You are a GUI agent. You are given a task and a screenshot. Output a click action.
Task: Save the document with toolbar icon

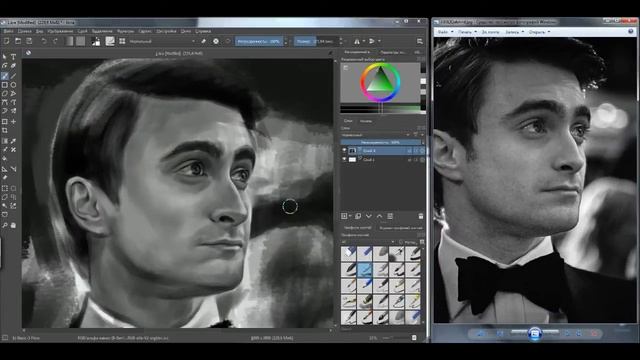pos(29,41)
